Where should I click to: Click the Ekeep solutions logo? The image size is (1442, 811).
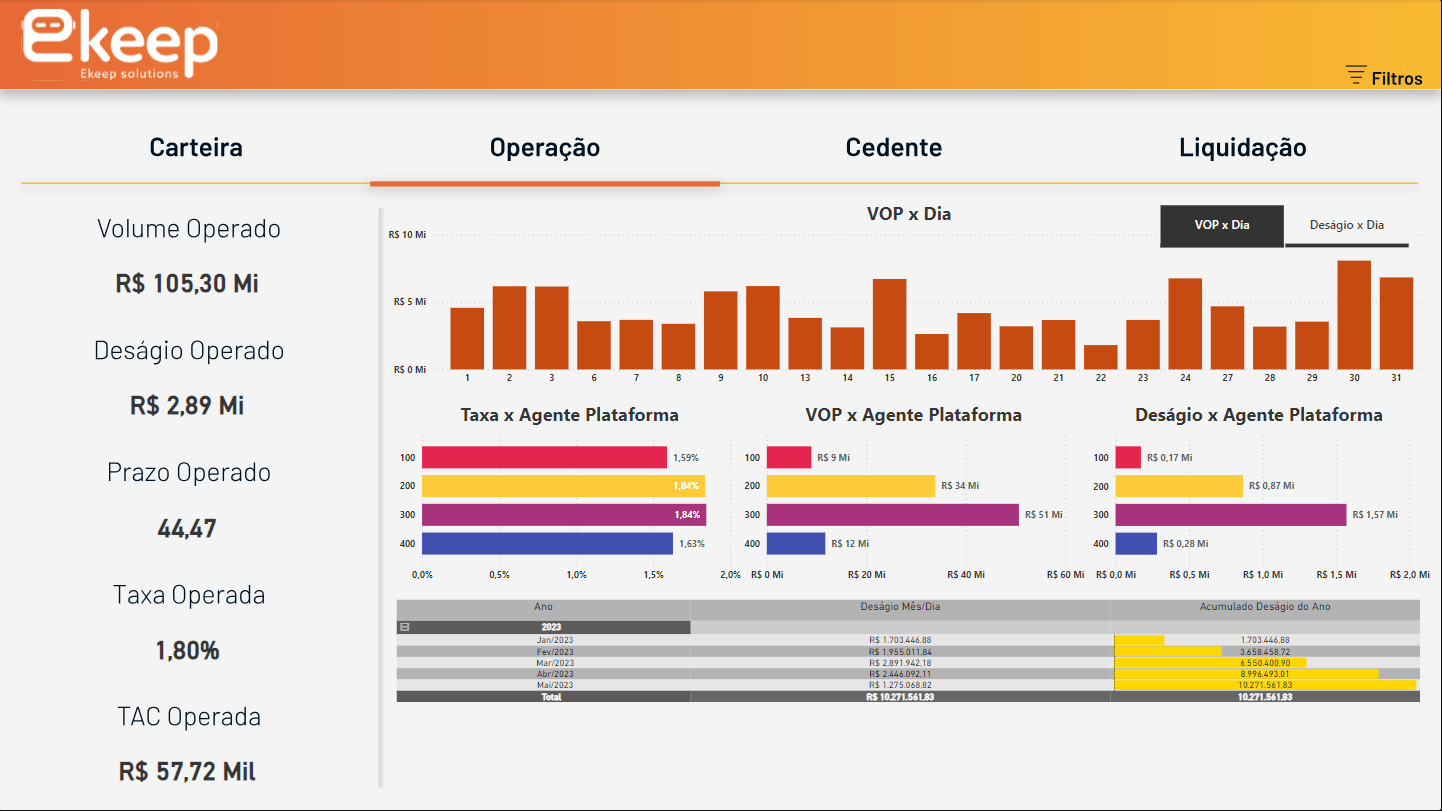pos(119,45)
